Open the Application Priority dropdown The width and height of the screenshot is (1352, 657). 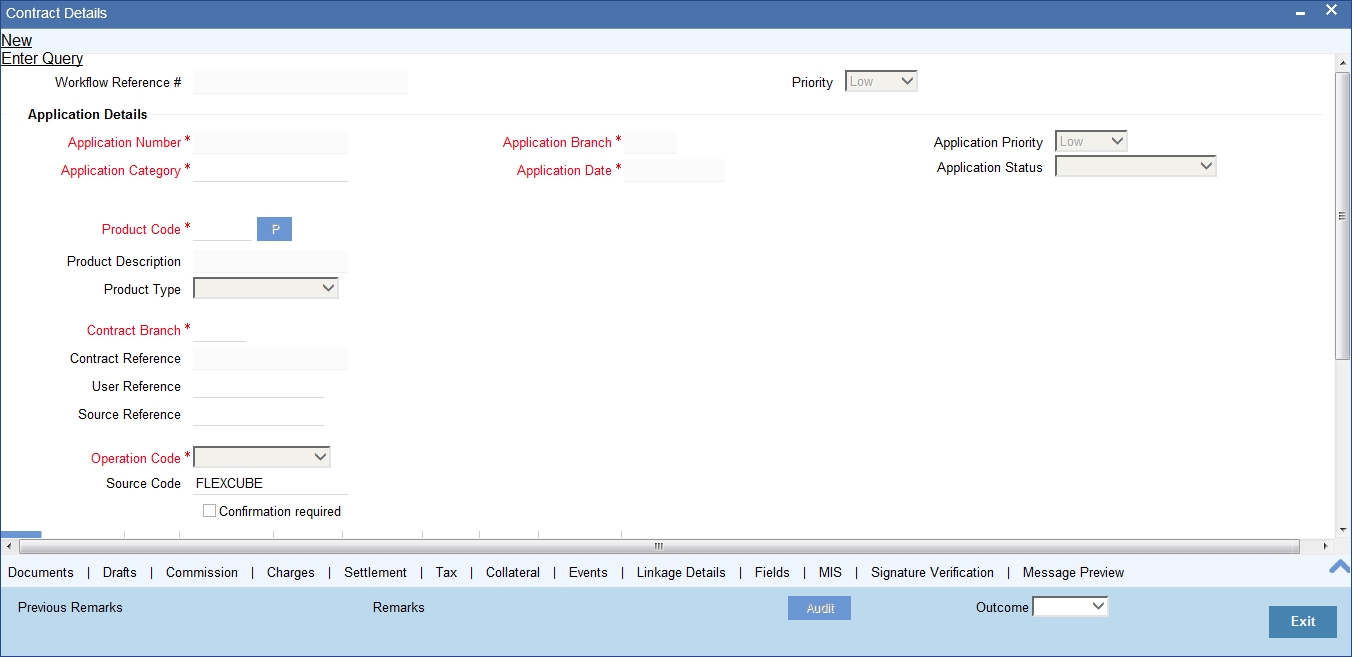click(x=1091, y=142)
